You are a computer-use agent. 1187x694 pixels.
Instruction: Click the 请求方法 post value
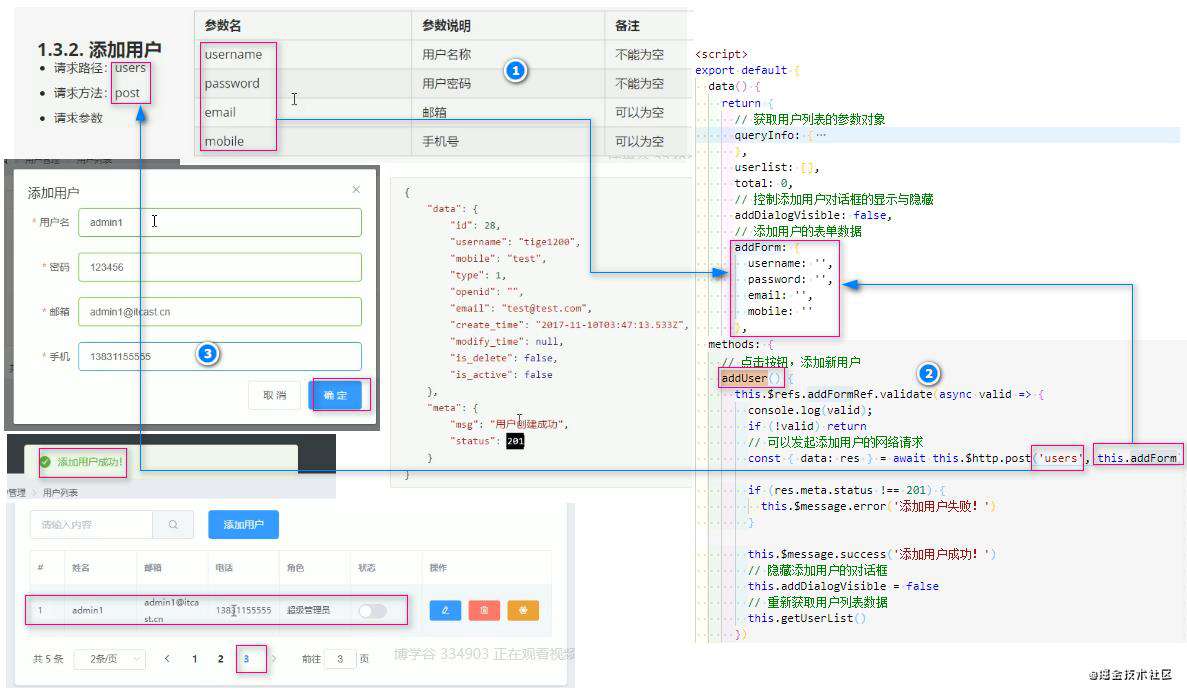click(127, 93)
